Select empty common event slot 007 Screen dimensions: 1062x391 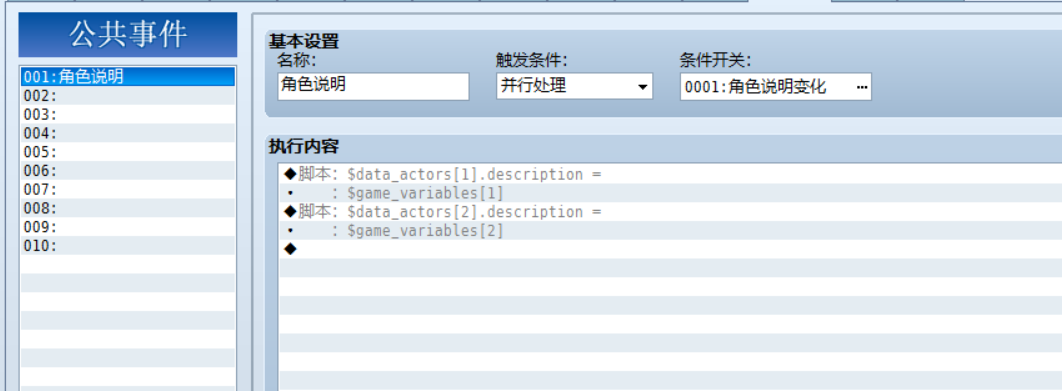point(128,189)
